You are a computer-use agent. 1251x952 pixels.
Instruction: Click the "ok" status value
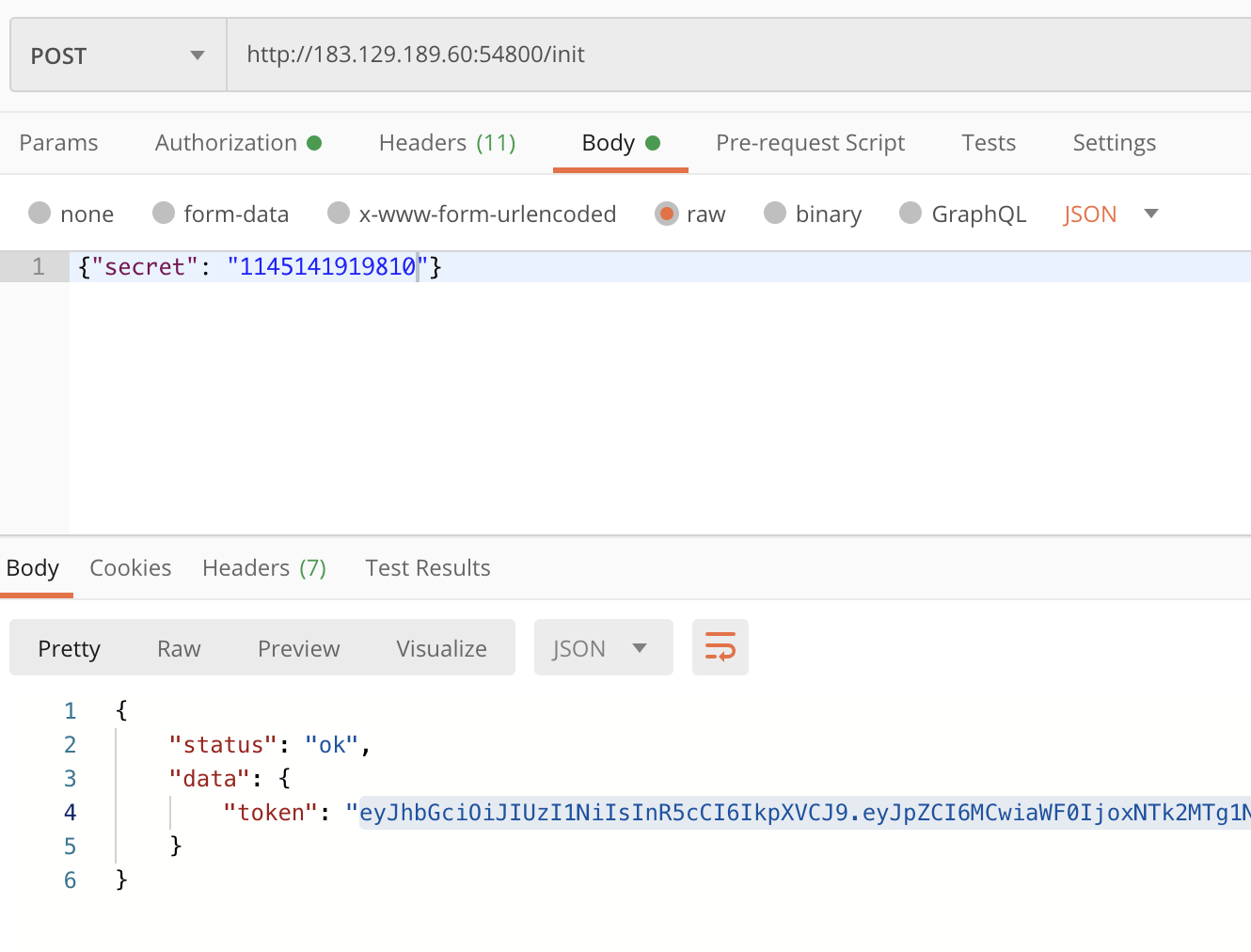click(x=332, y=745)
